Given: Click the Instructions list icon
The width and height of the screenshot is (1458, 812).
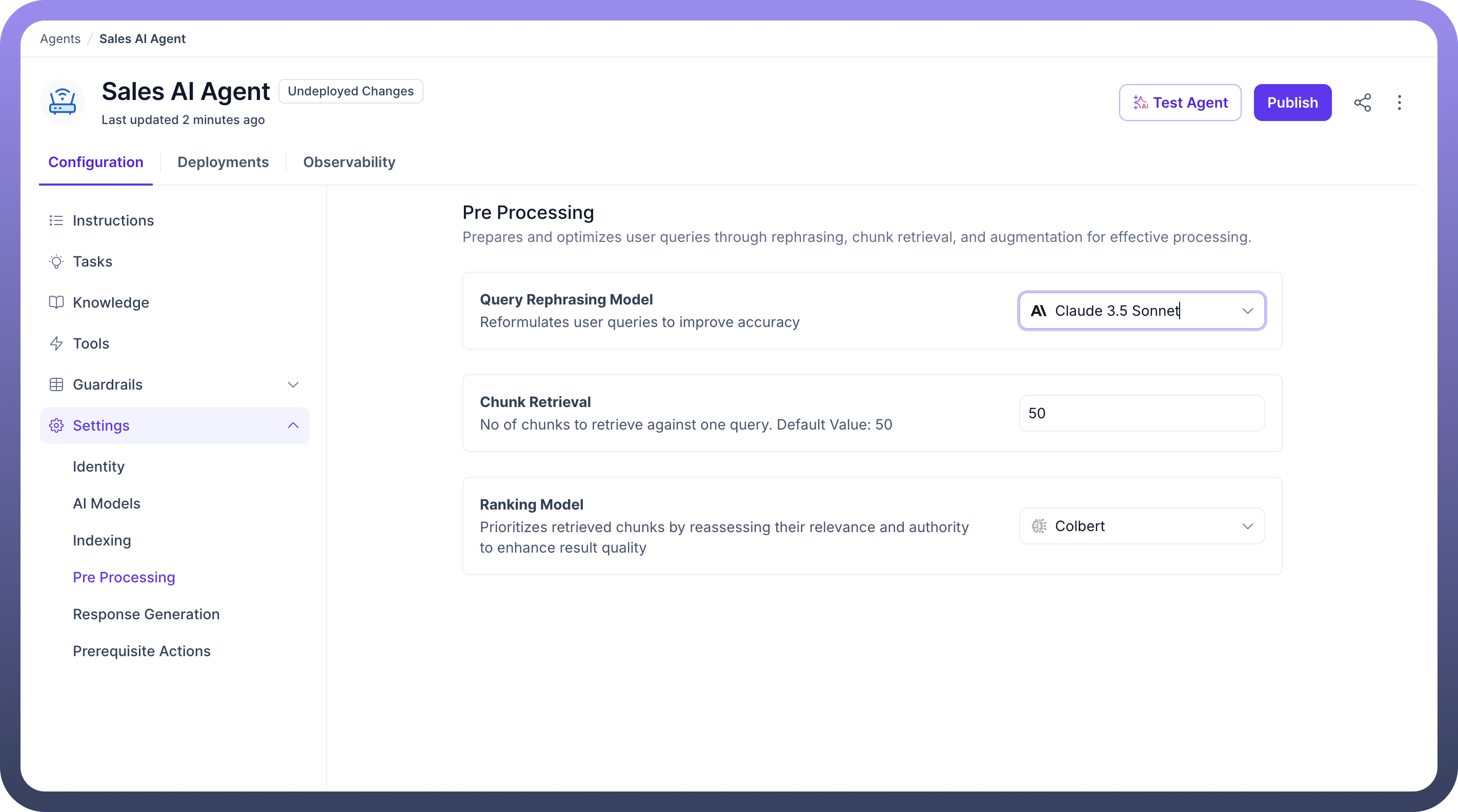Looking at the screenshot, I should click(x=56, y=220).
